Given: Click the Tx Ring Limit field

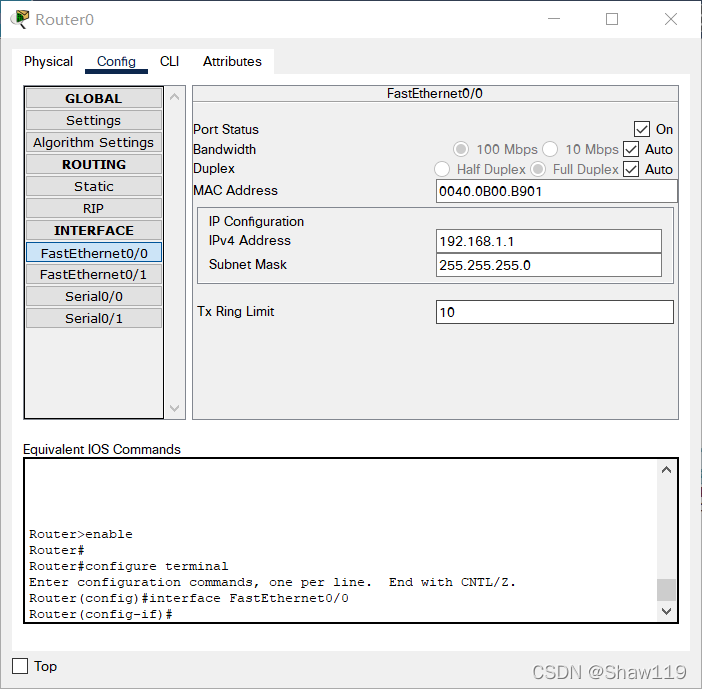Looking at the screenshot, I should coord(554,312).
